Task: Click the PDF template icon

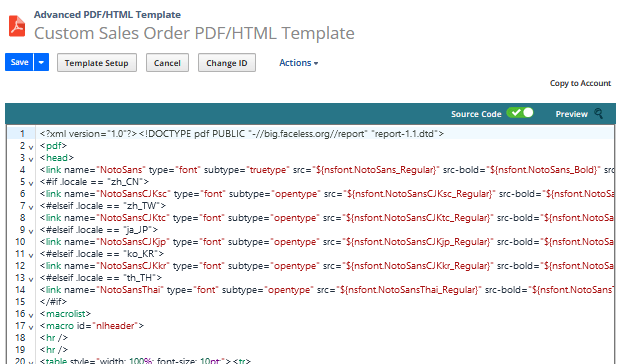Action: coord(17,26)
